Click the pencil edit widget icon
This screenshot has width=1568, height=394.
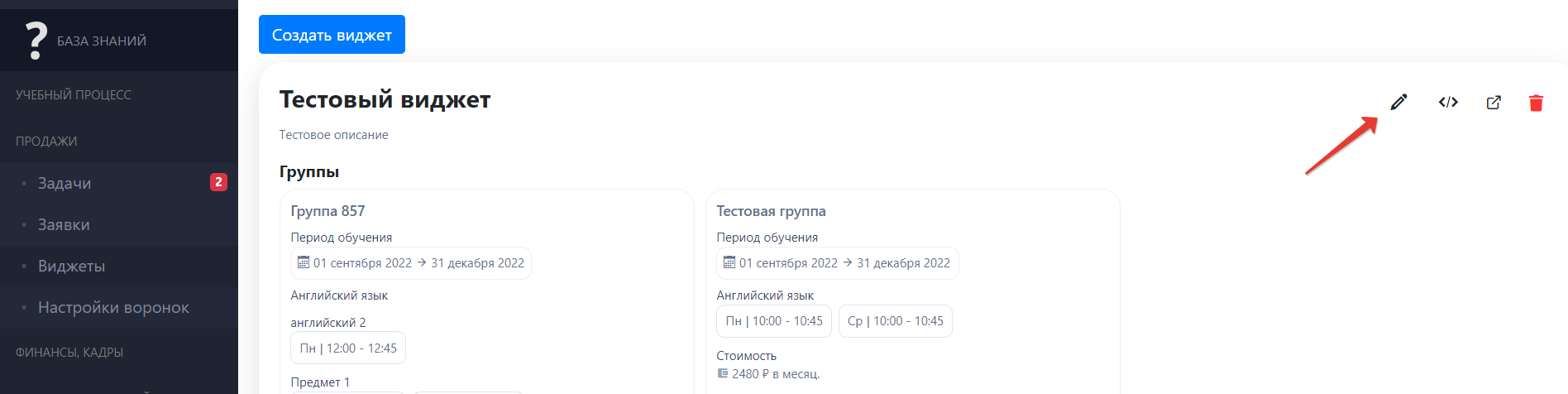pos(1398,102)
